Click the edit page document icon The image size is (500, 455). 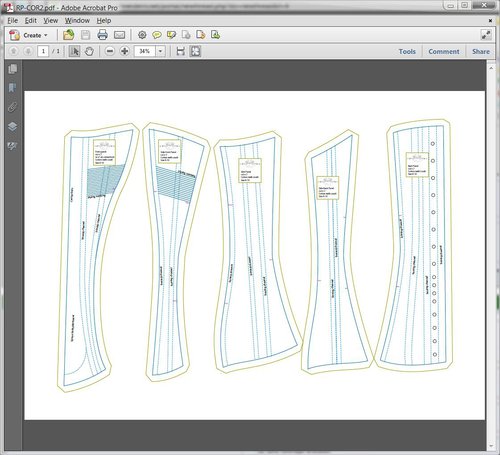tap(186, 35)
